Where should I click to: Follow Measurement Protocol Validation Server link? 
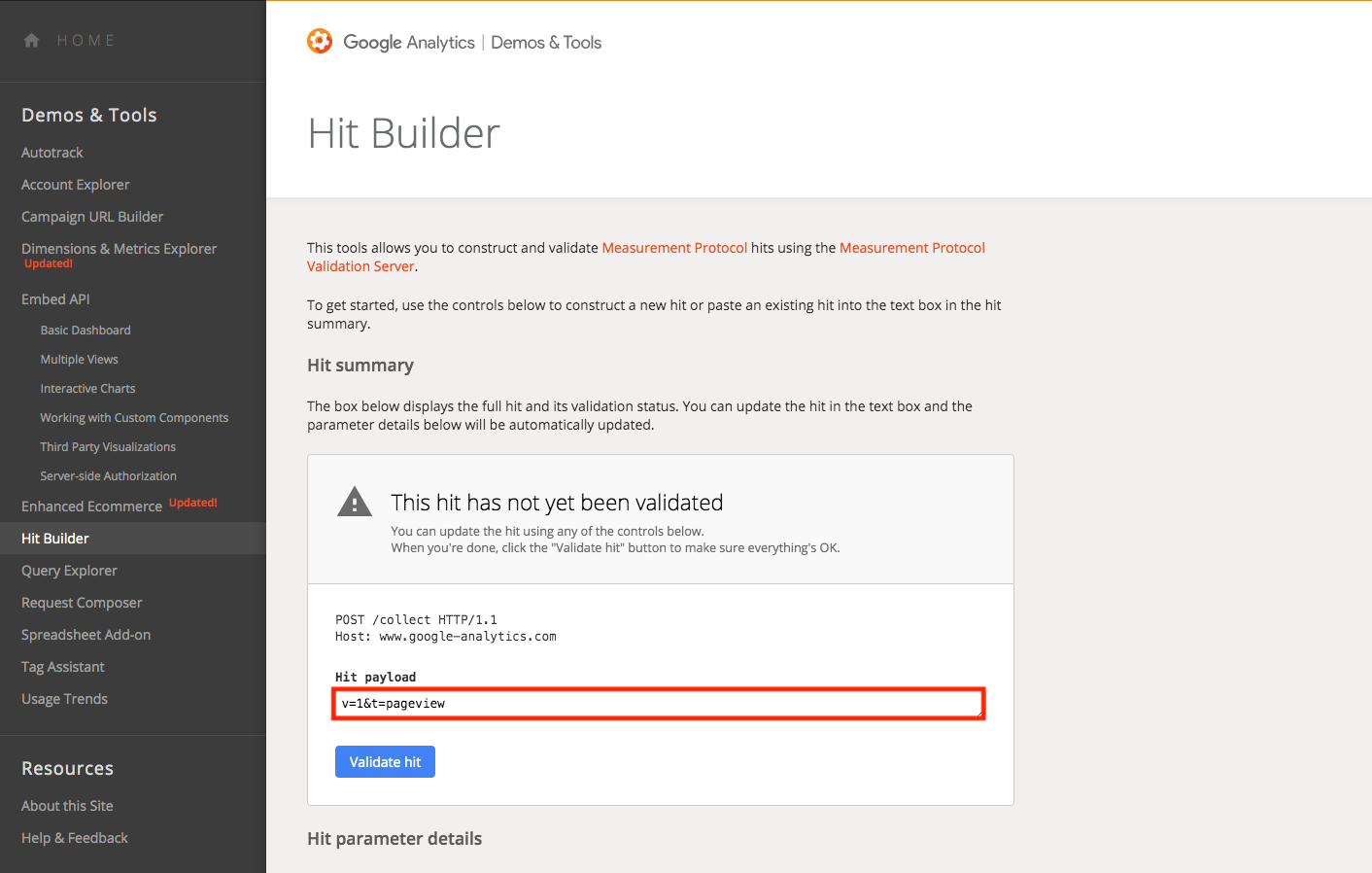(646, 257)
